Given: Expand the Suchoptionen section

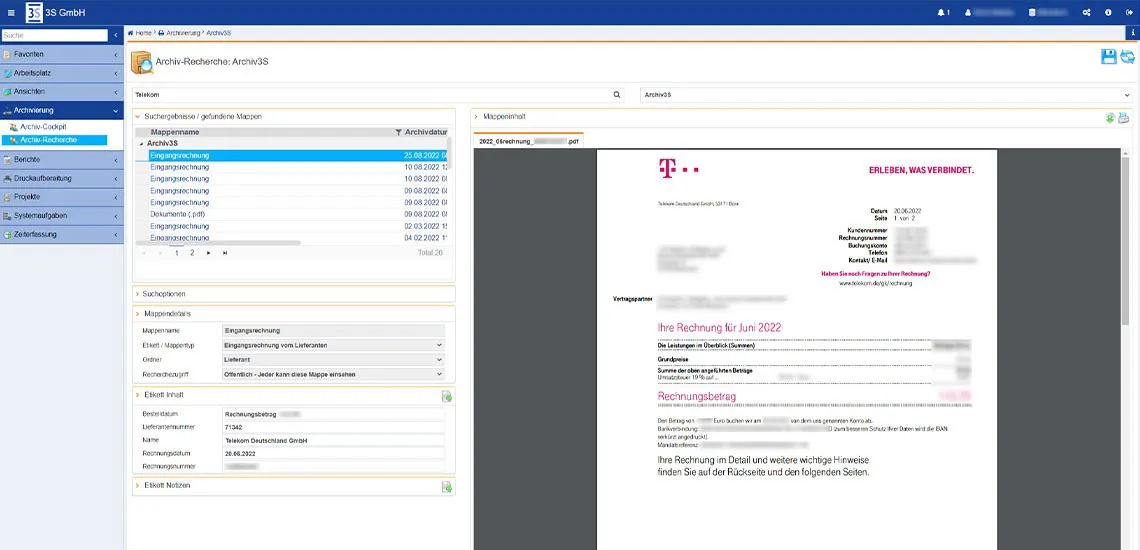Looking at the screenshot, I should 164,294.
